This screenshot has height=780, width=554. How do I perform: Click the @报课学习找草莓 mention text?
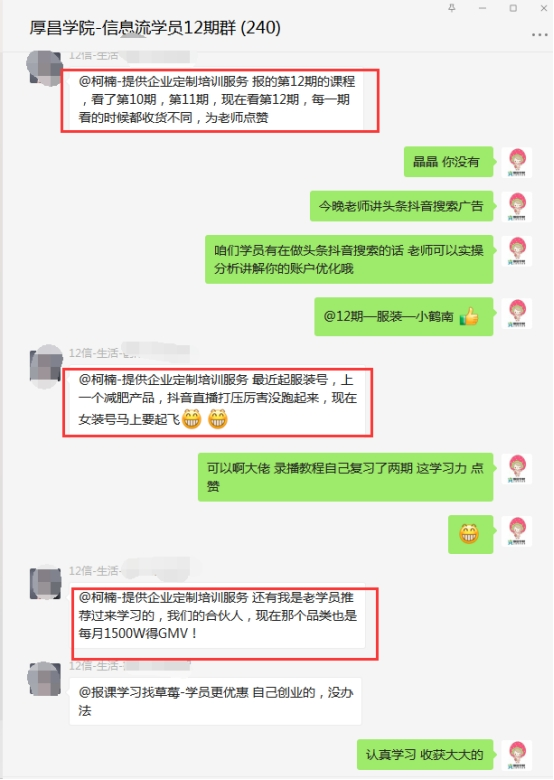pos(163,692)
